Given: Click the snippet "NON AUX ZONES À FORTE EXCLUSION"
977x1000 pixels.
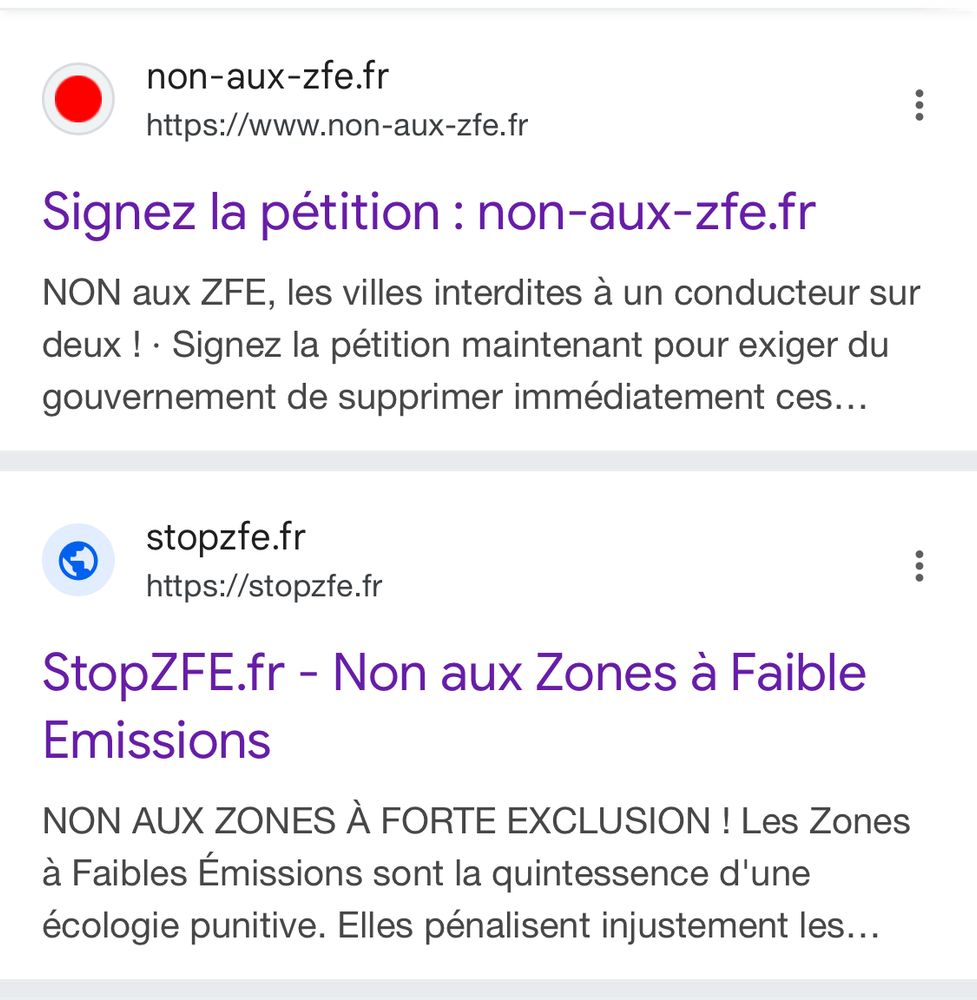Looking at the screenshot, I should [376, 820].
